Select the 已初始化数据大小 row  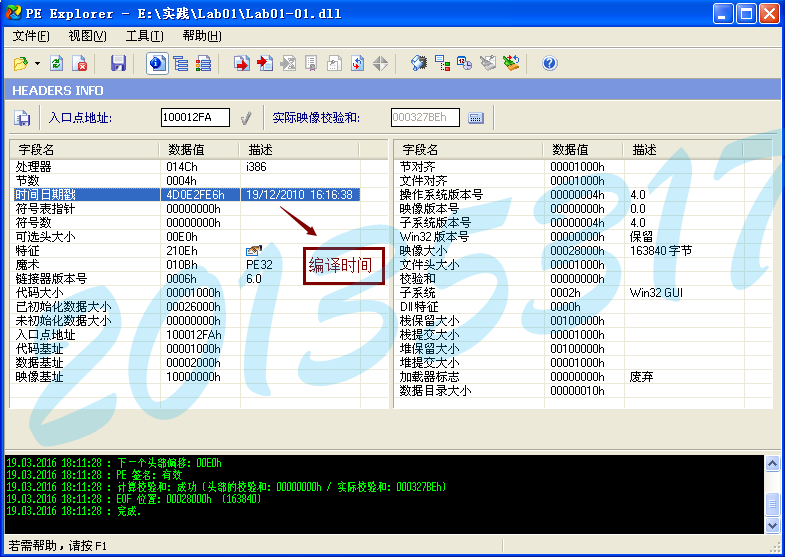[x=187, y=307]
